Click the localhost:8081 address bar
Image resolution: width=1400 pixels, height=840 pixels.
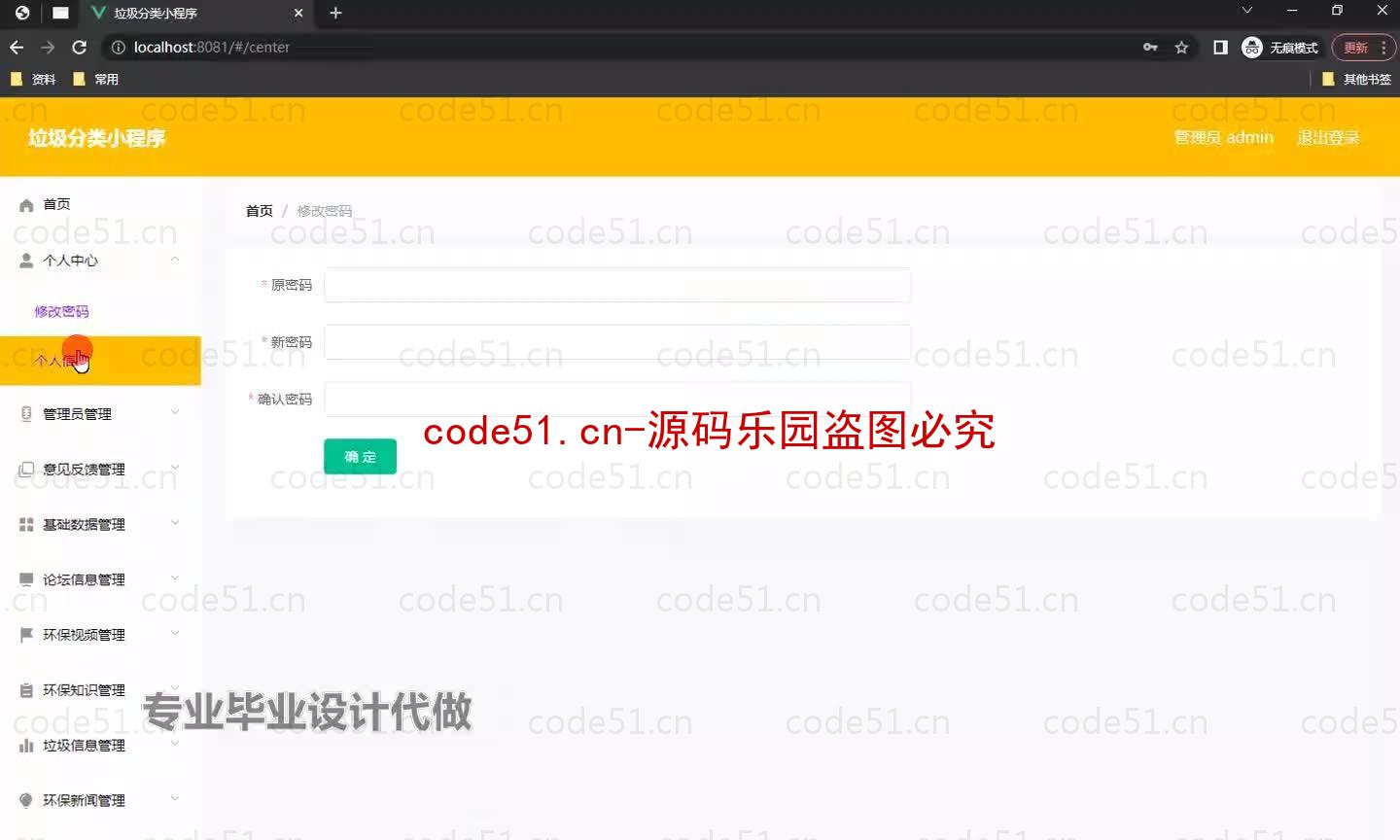(622, 47)
